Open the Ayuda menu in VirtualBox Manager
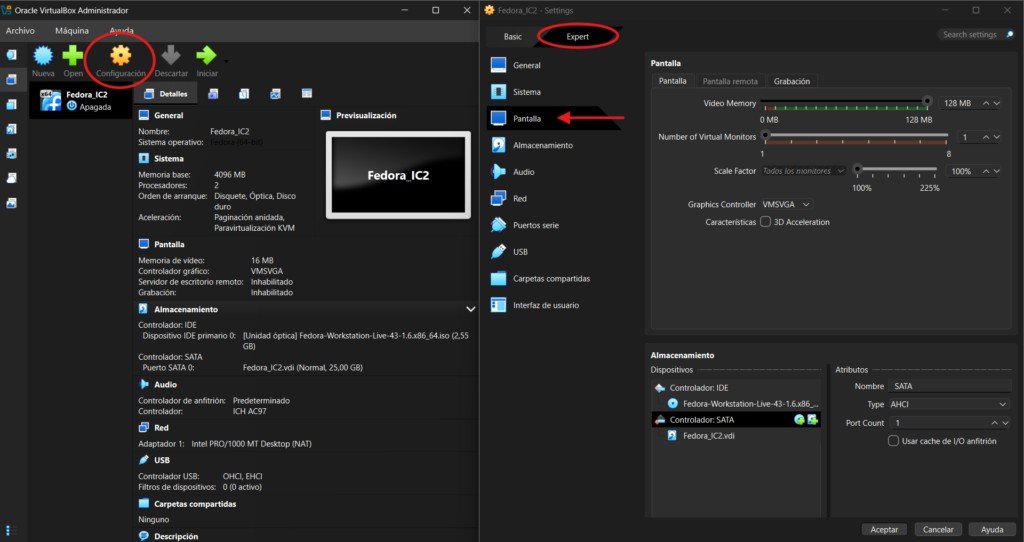The image size is (1024, 542). pos(121,31)
